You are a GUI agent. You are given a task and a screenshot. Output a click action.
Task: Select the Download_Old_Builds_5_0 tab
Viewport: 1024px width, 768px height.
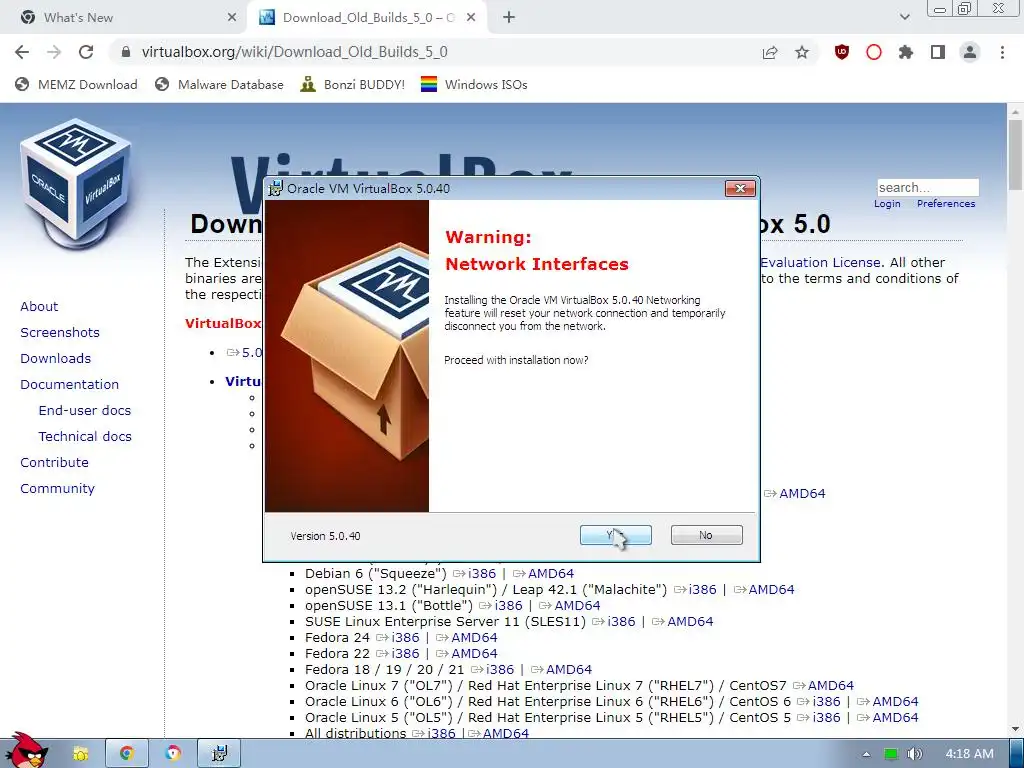pyautogui.click(x=366, y=18)
